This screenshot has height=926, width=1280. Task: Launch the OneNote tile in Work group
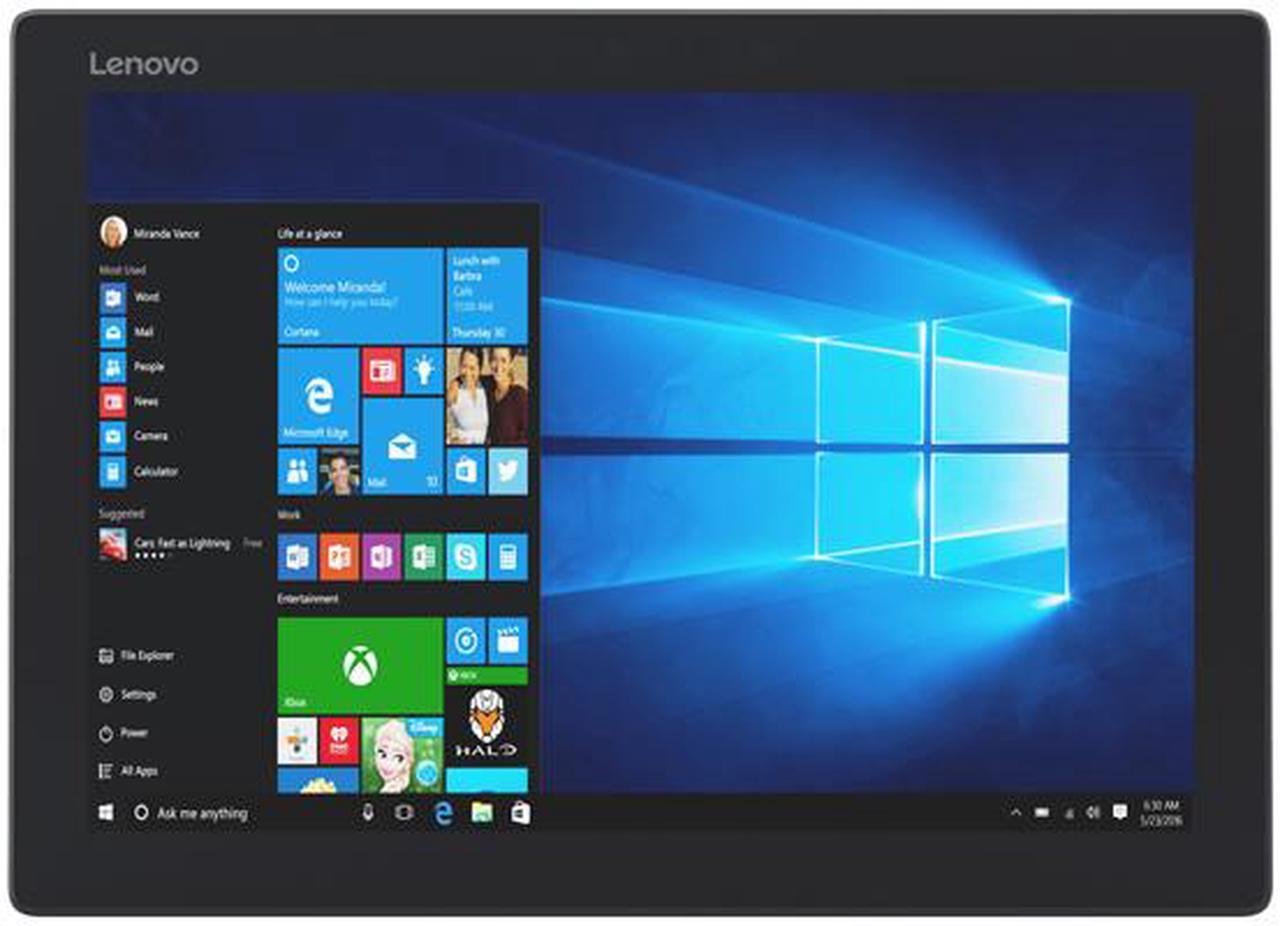click(382, 557)
